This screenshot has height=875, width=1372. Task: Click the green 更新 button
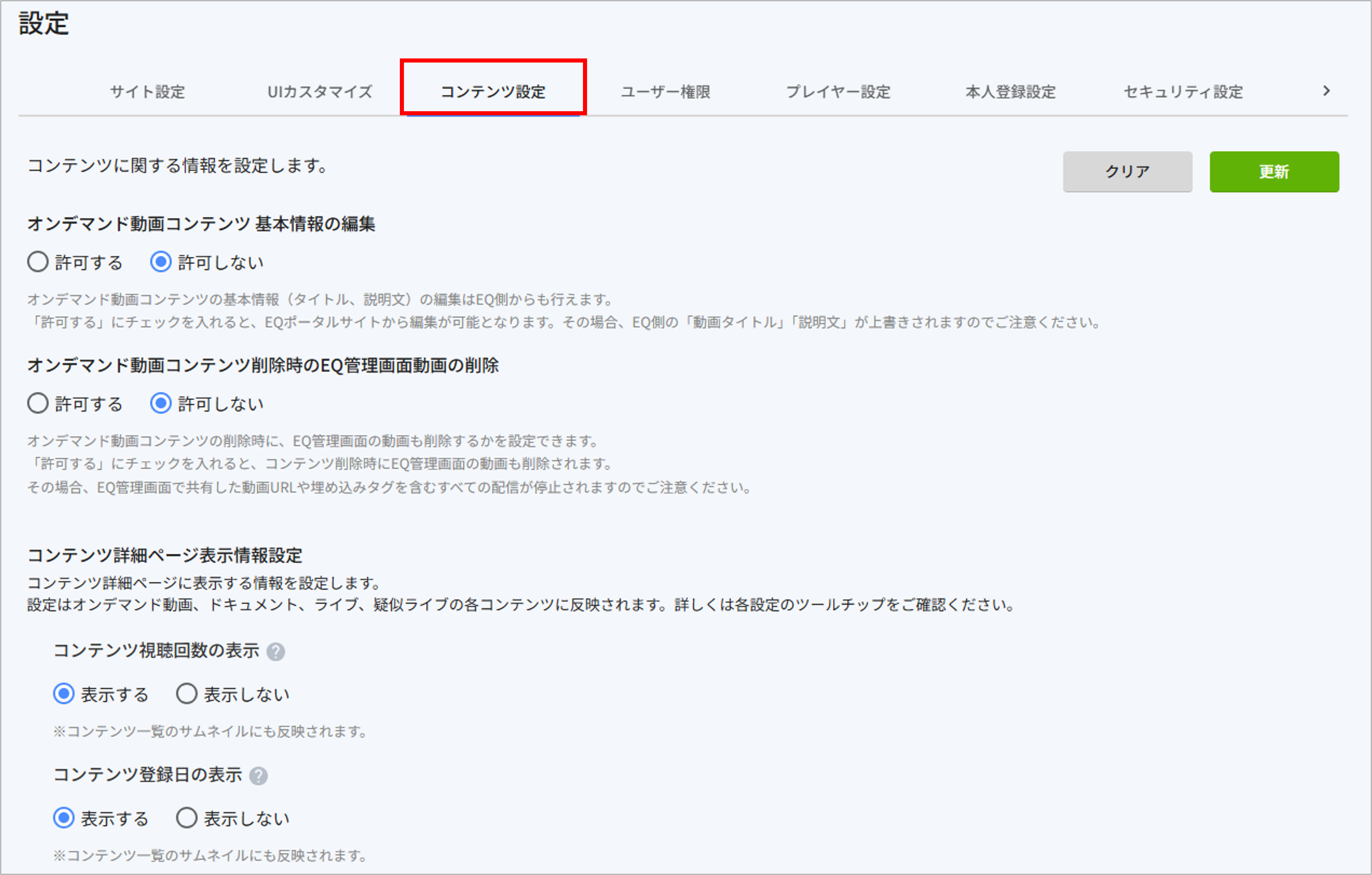(1275, 172)
